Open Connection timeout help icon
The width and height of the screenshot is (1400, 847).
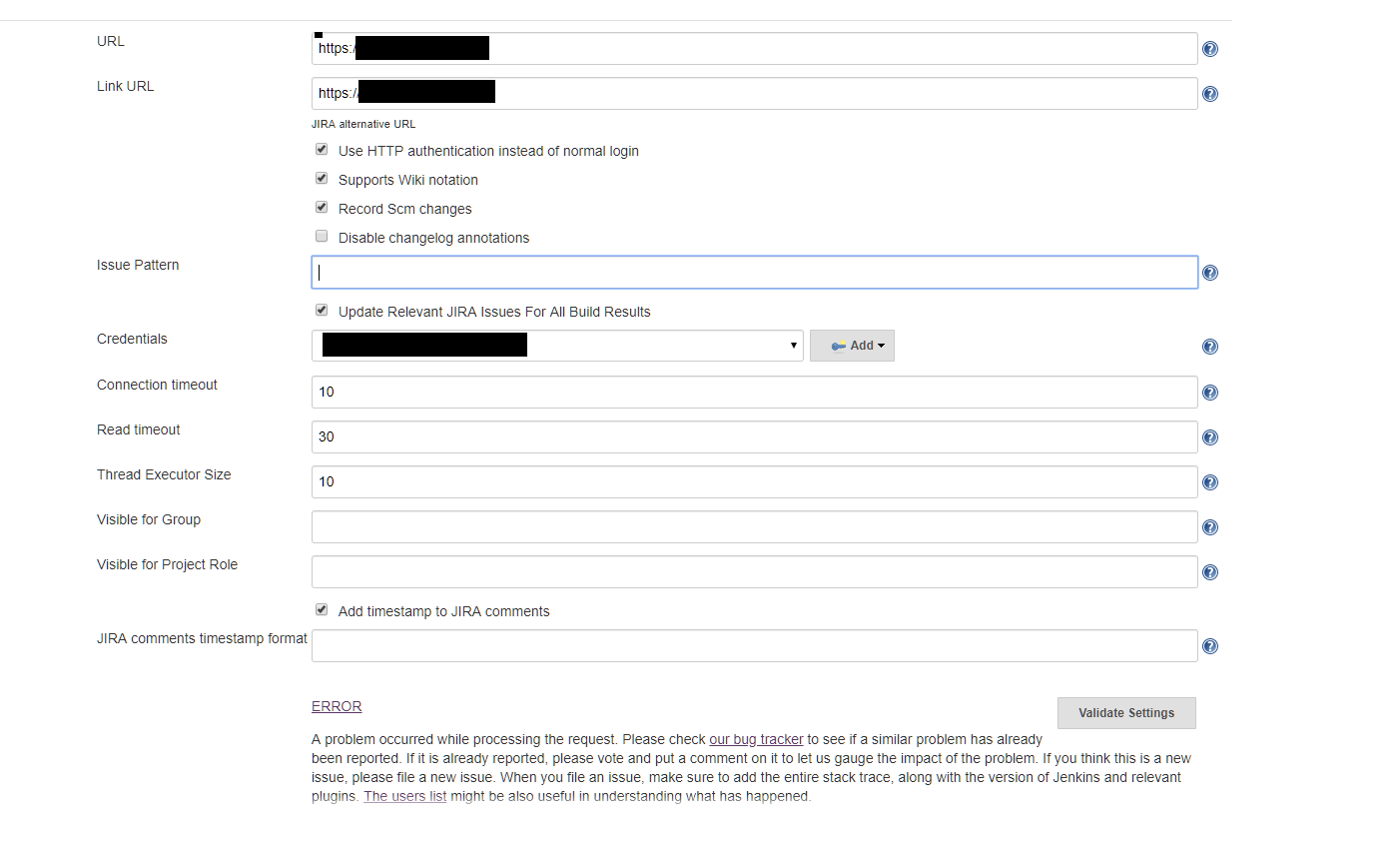[x=1209, y=393]
